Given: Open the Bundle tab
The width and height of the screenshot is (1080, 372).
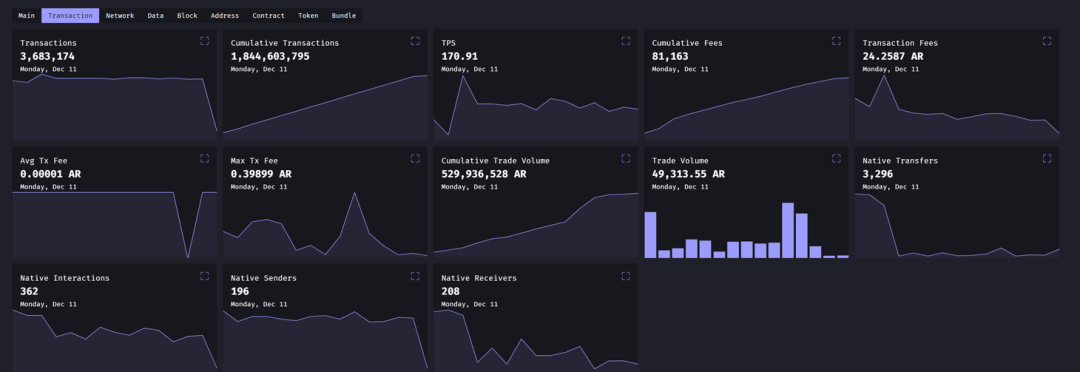Looking at the screenshot, I should (x=344, y=15).
